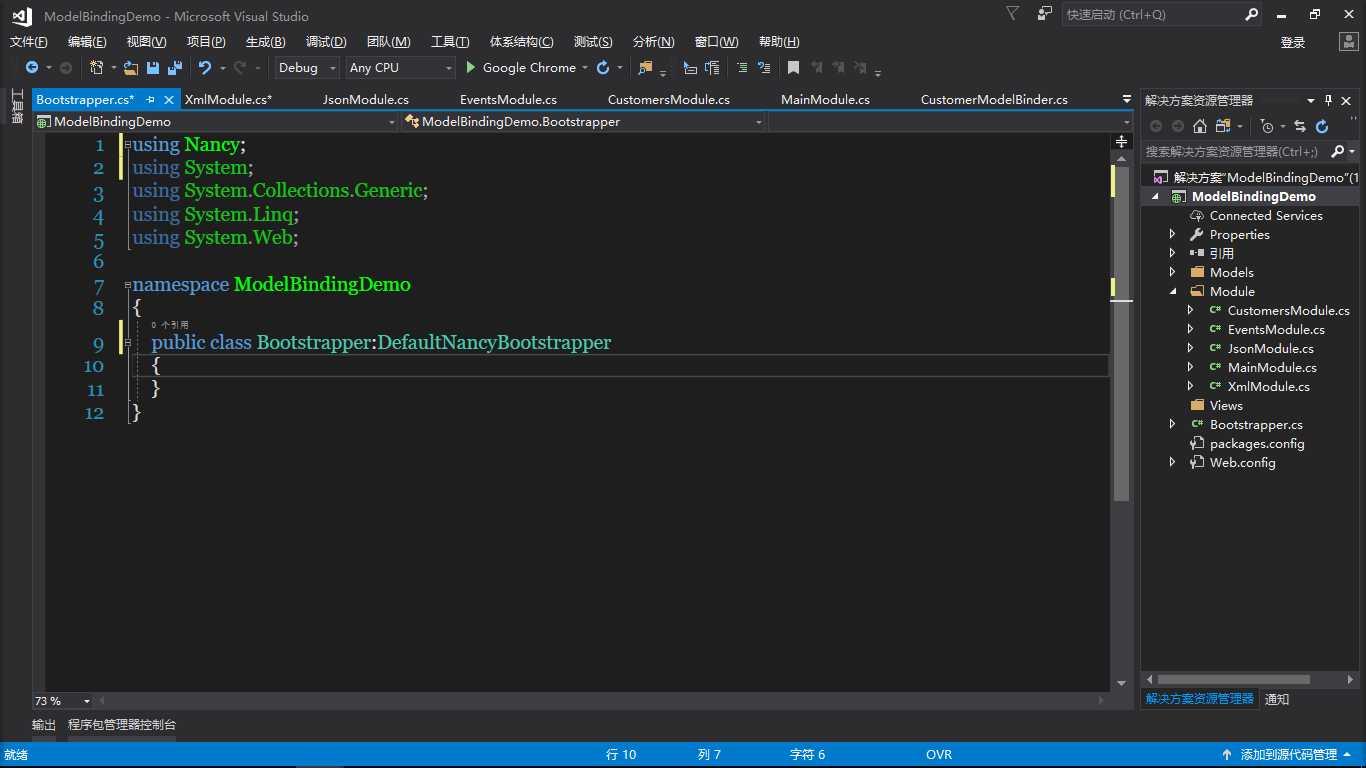Start debugging with Google Chrome button
Viewport: 1366px width, 768px height.
(520, 68)
